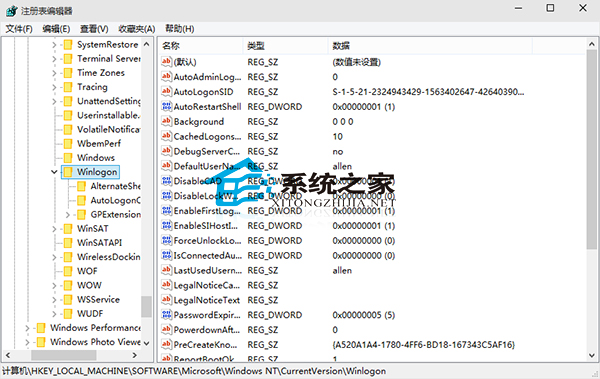Click the Tracing folder icon

tap(68, 87)
